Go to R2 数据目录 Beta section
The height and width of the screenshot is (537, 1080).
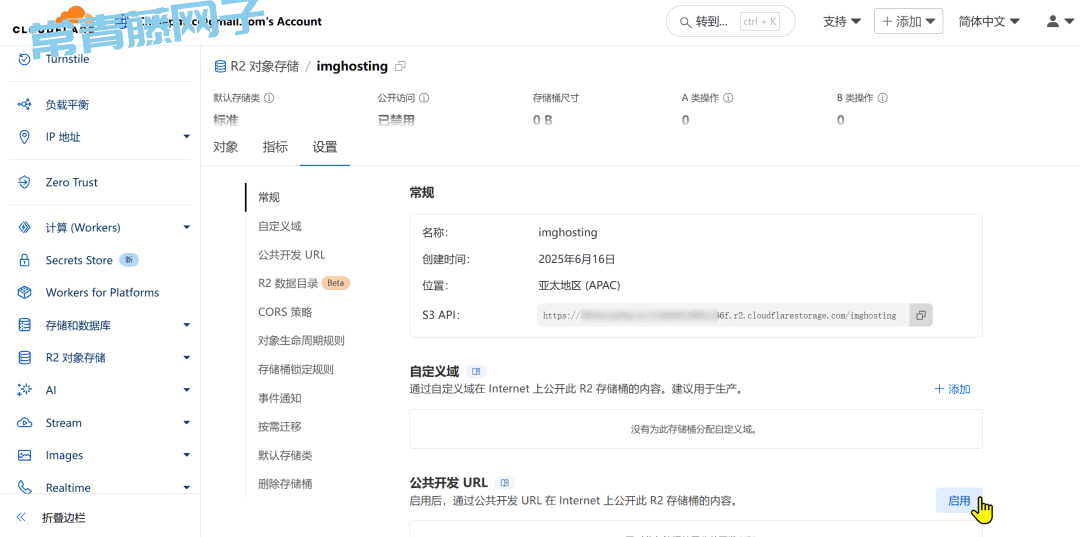tap(304, 283)
